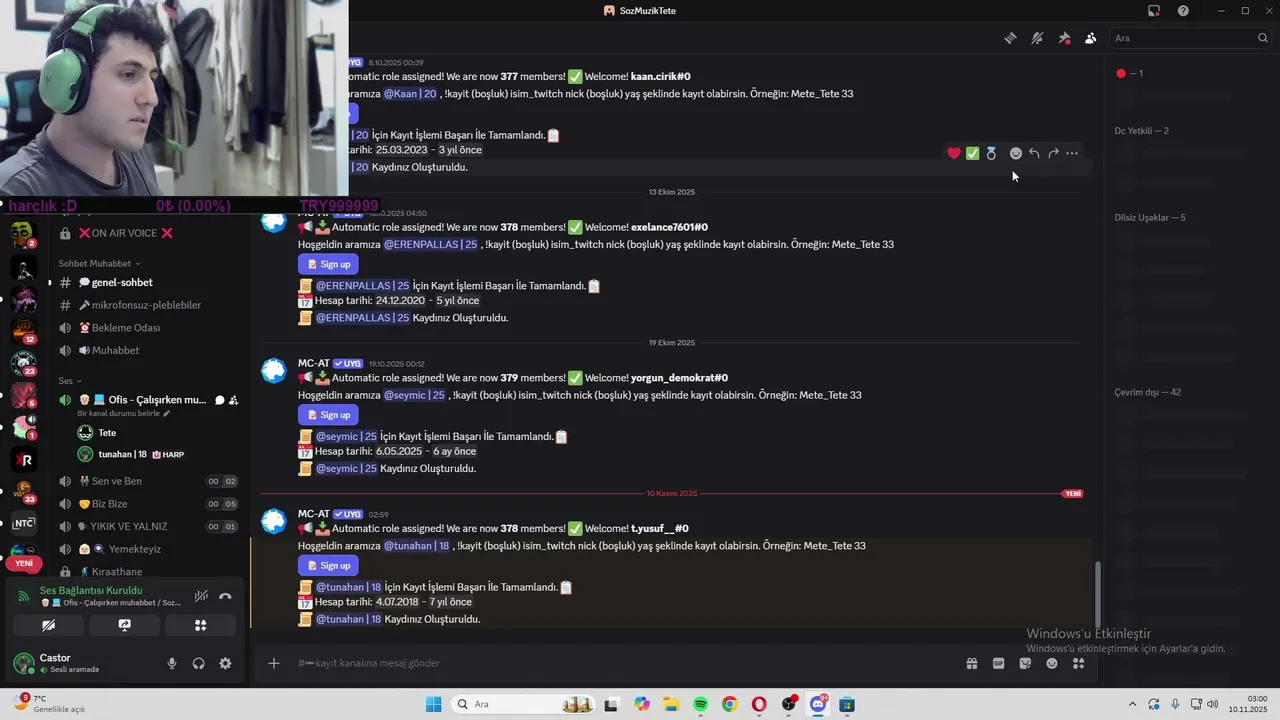Open sticker picker in message bar
The width and height of the screenshot is (1280, 720).
[x=1025, y=663]
